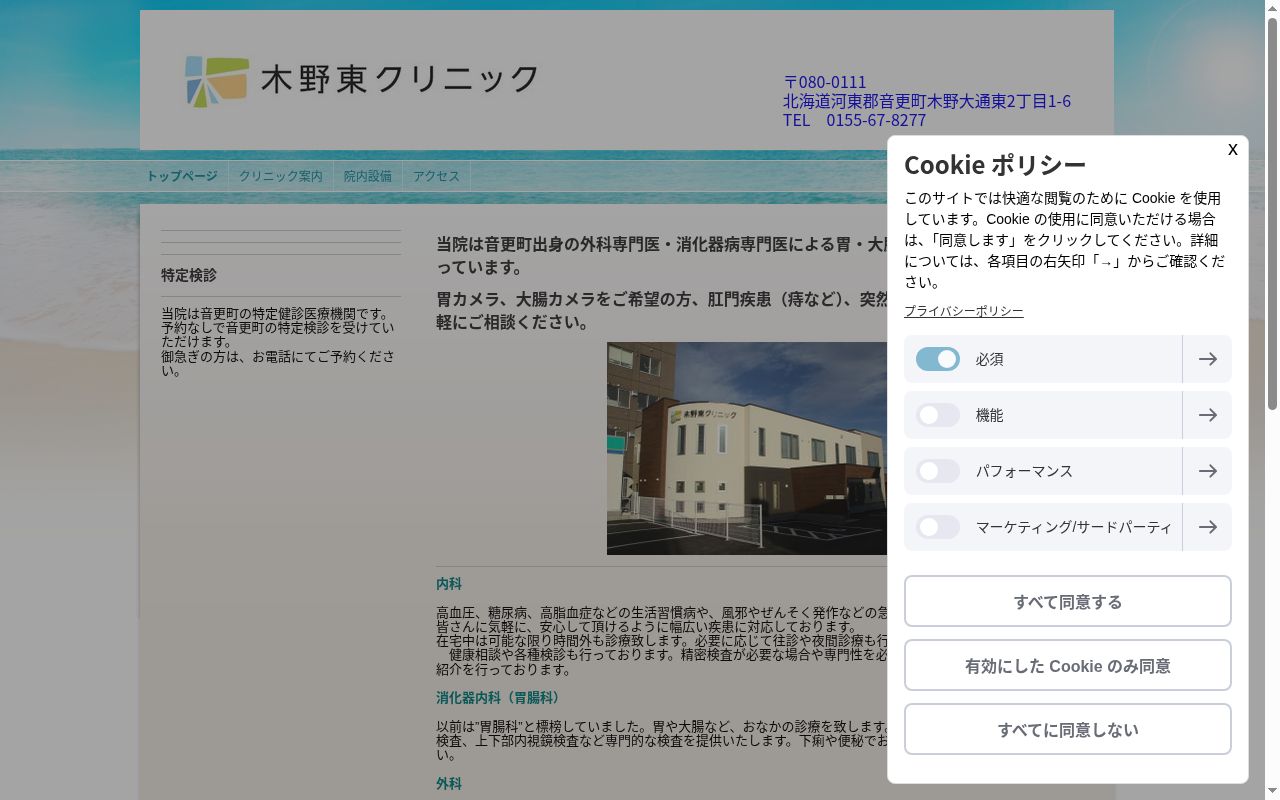Close the Cookie policy panel
The width and height of the screenshot is (1280, 800).
(1232, 150)
